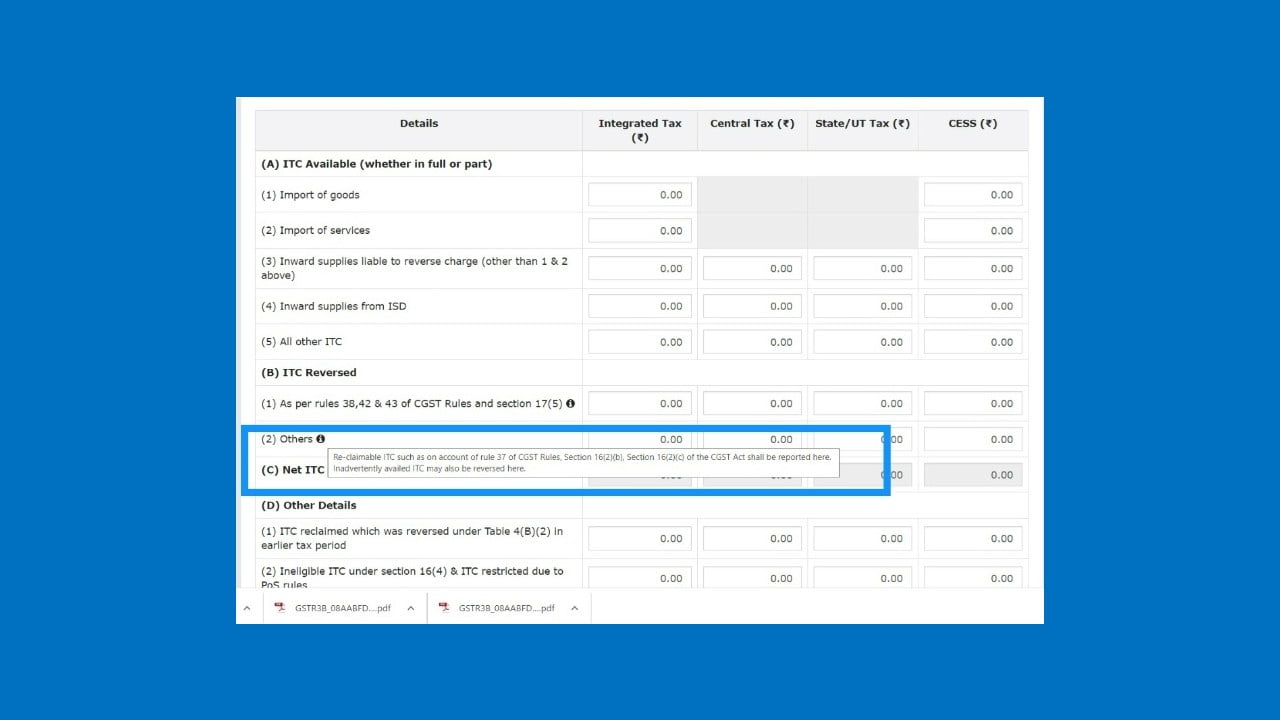The height and width of the screenshot is (720, 1280).
Task: Click the leftmost caret in downloads bar
Action: (247, 608)
